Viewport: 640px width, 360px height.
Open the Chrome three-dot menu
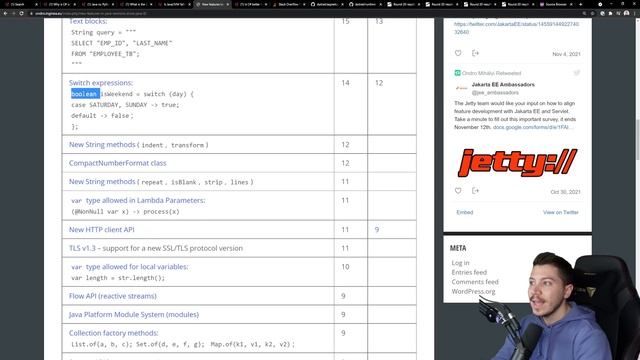635,13
